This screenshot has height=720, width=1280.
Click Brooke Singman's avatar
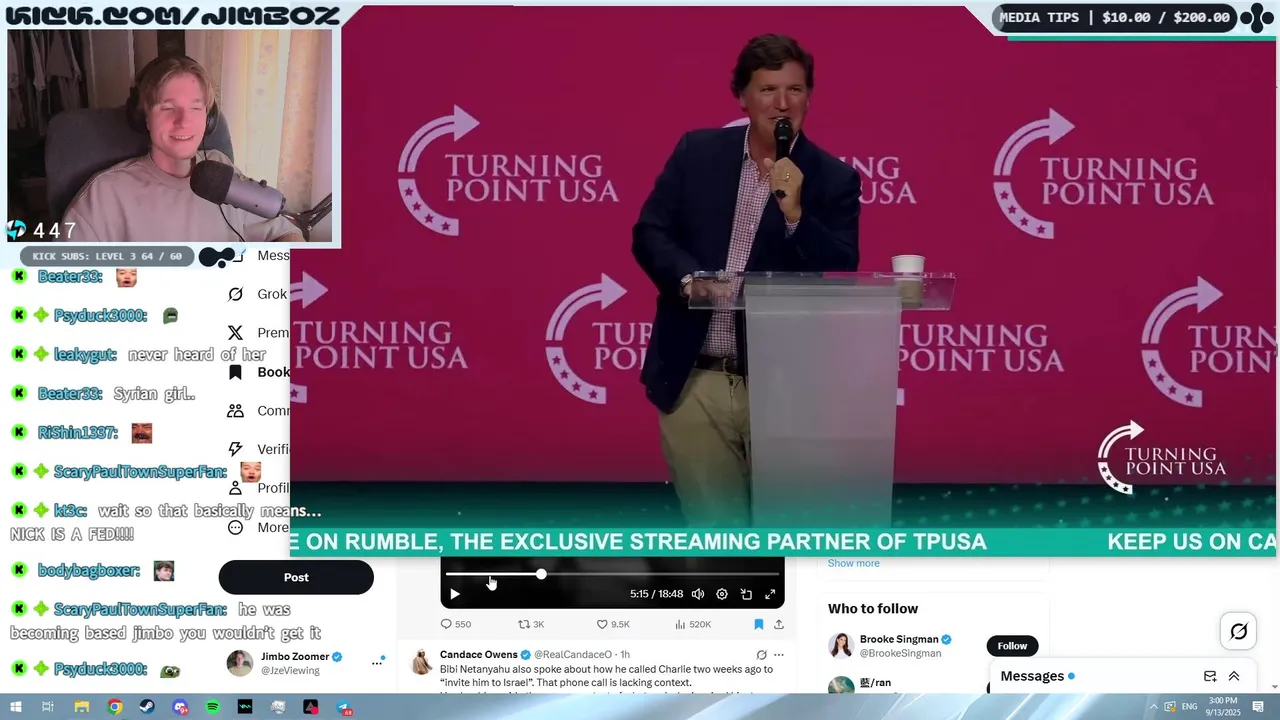(840, 646)
